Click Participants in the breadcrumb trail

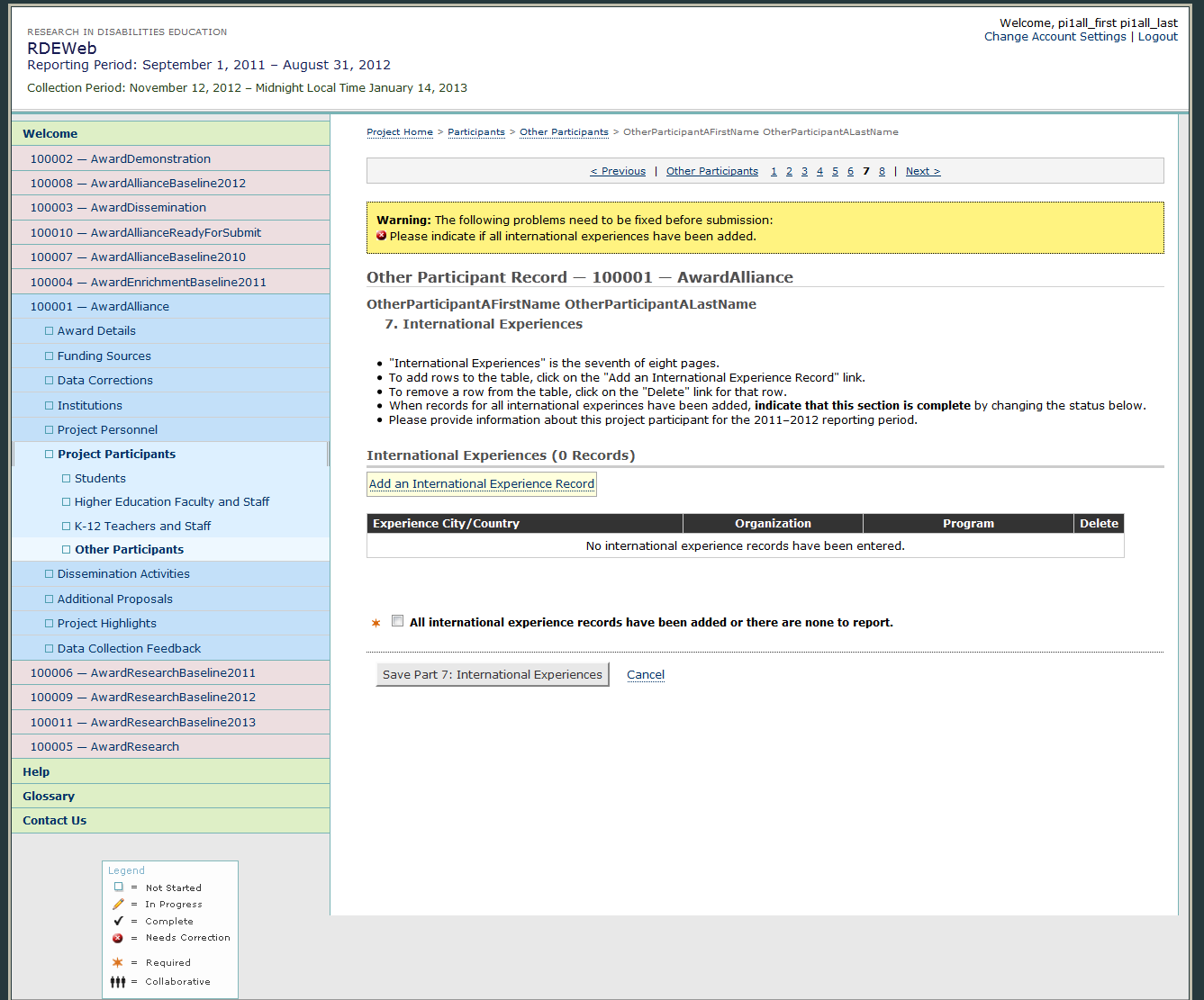click(475, 132)
